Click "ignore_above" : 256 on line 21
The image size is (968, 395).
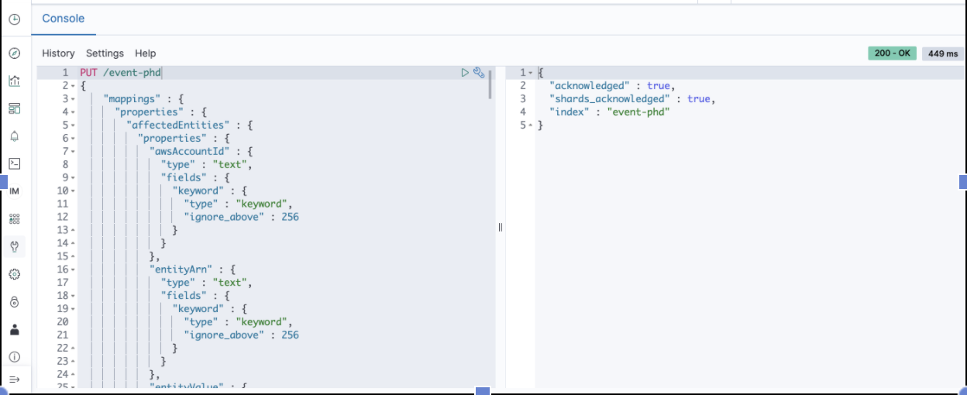tap(241, 335)
